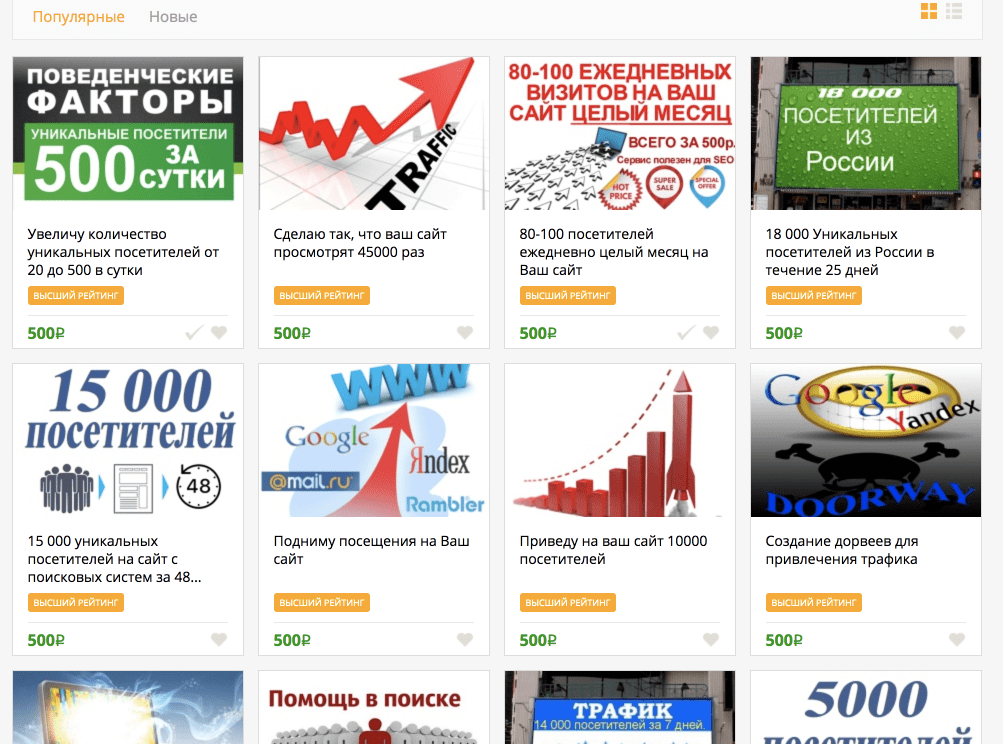Favorite the 10000 visitors rocket chart listing
The image size is (1003, 744).
pyautogui.click(x=711, y=639)
